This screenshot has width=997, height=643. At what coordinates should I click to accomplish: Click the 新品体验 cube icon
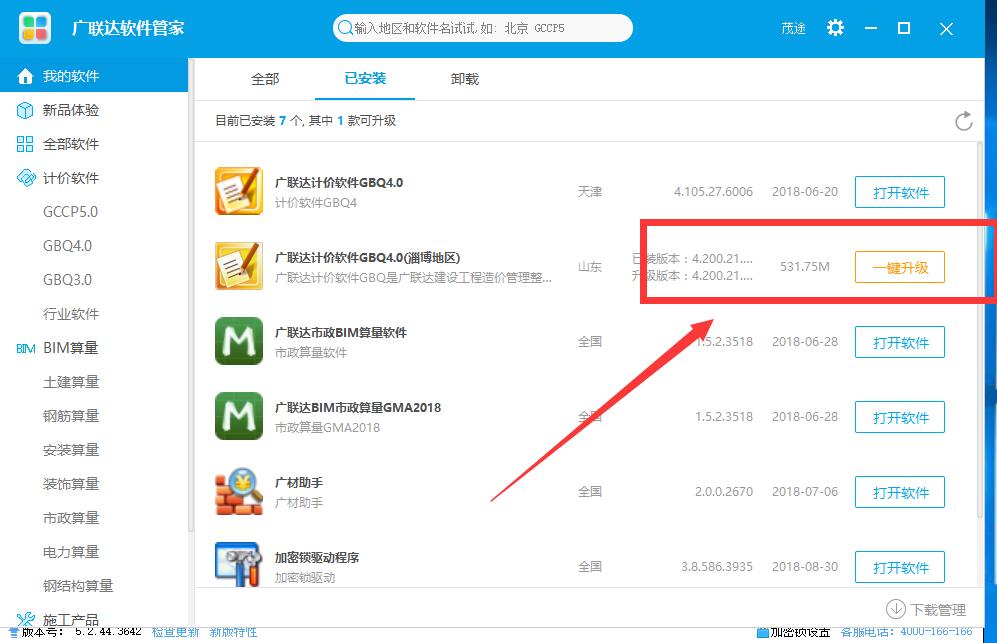click(x=25, y=110)
